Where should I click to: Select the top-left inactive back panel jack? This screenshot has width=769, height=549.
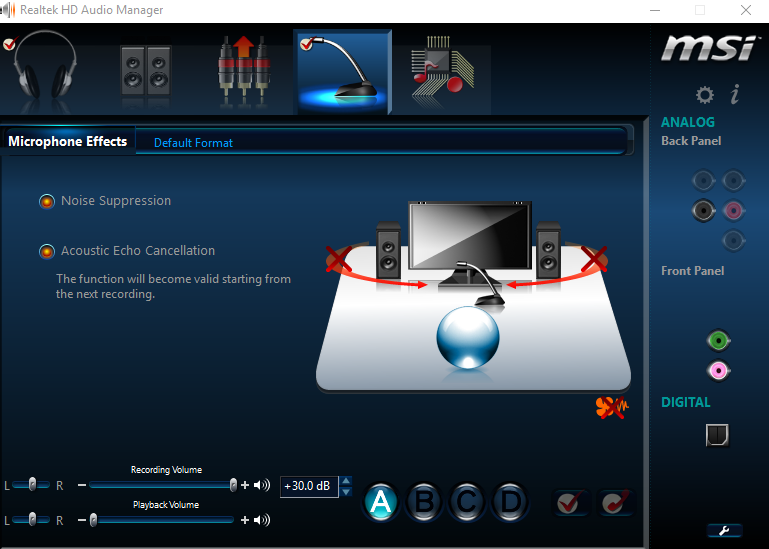(x=703, y=181)
